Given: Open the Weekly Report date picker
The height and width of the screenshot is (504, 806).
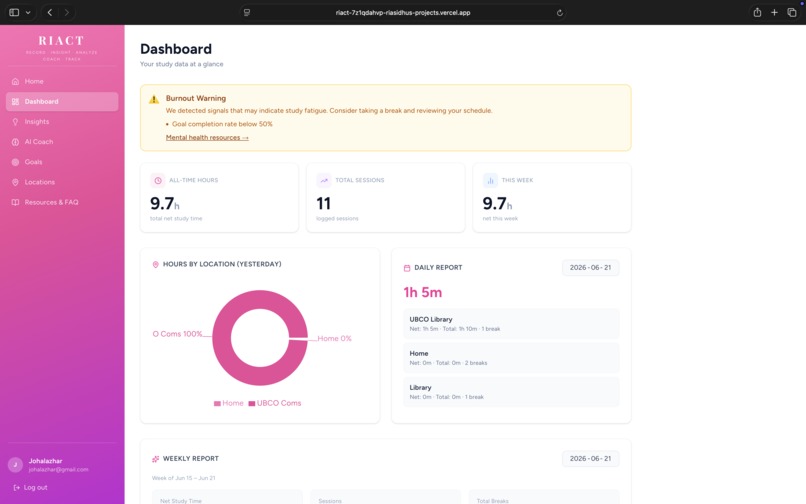Looking at the screenshot, I should pos(590,458).
